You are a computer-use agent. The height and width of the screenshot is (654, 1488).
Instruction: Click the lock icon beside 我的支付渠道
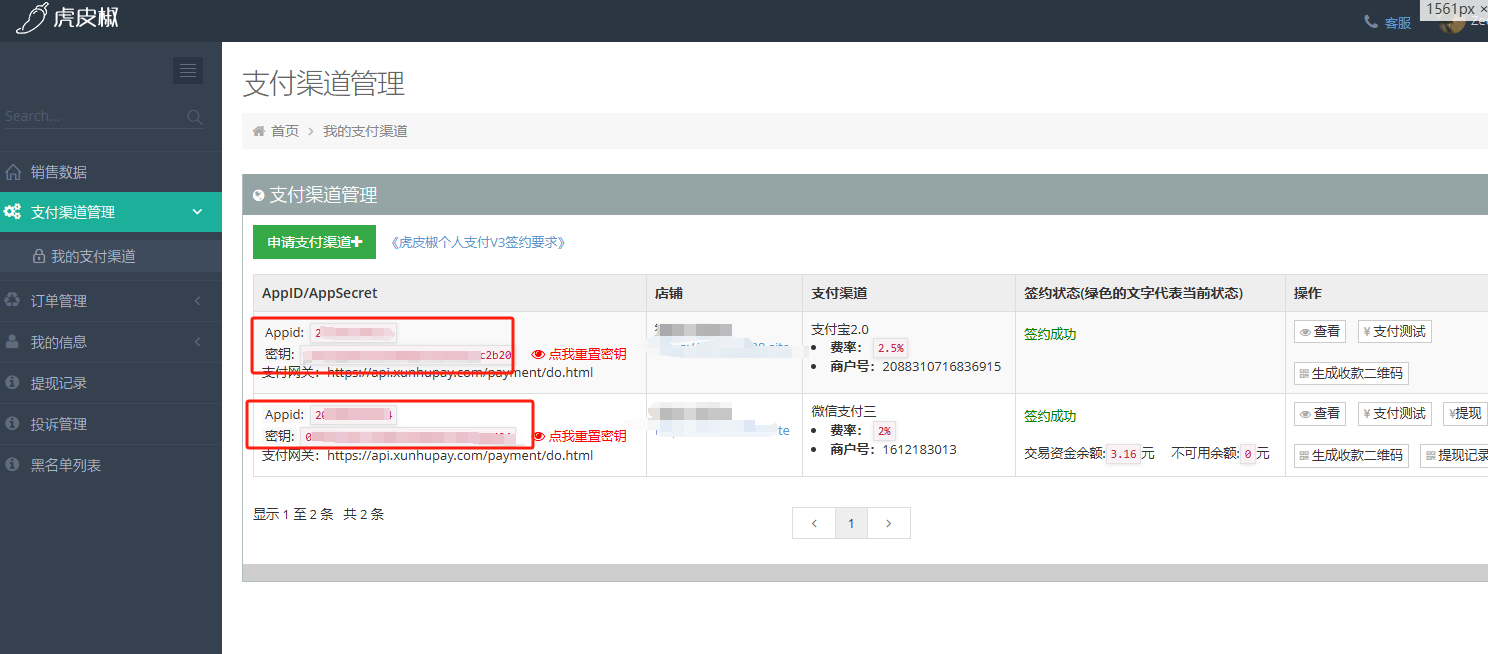pyautogui.click(x=39, y=257)
